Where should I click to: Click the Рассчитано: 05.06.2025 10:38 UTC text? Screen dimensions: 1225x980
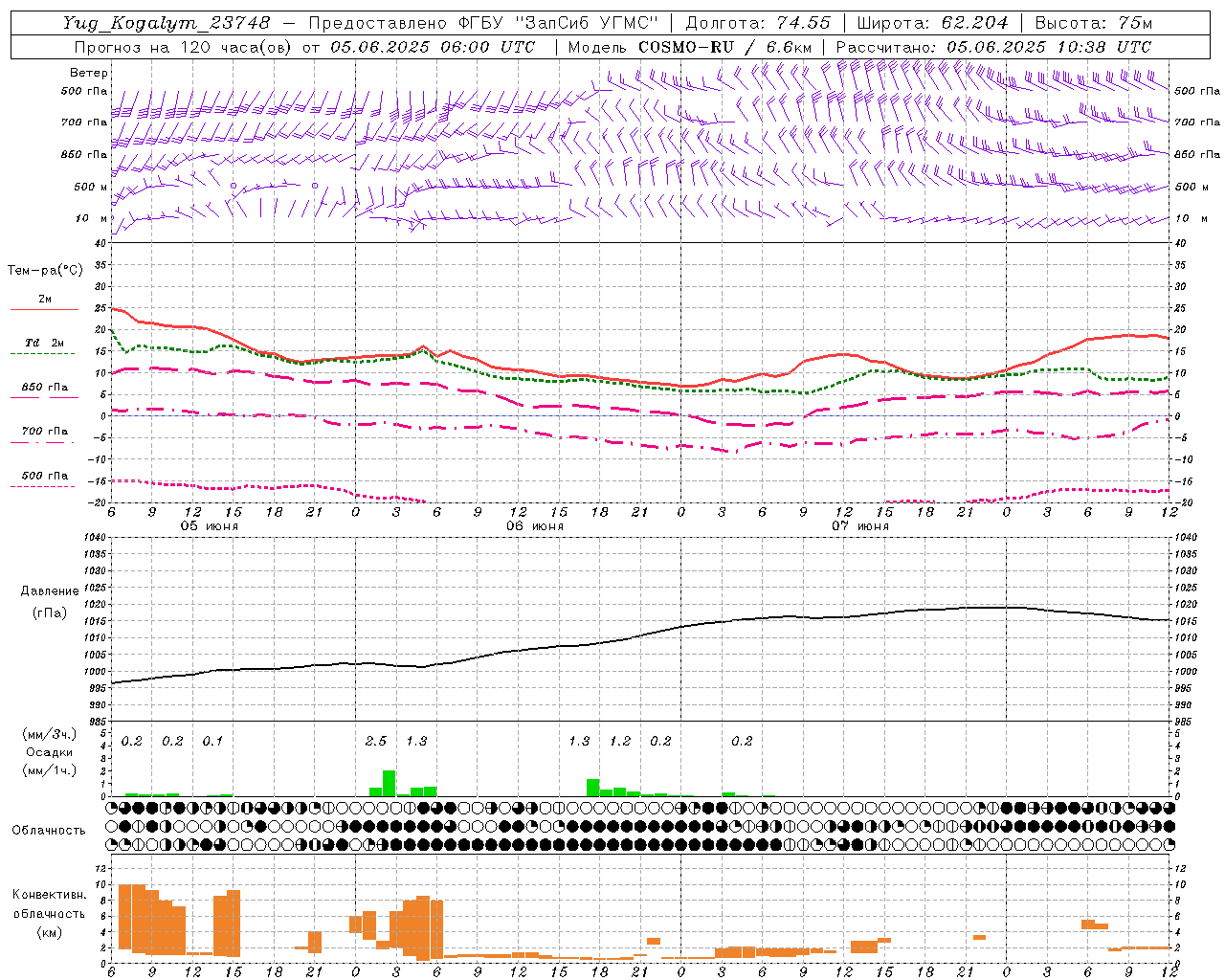pyautogui.click(x=993, y=47)
